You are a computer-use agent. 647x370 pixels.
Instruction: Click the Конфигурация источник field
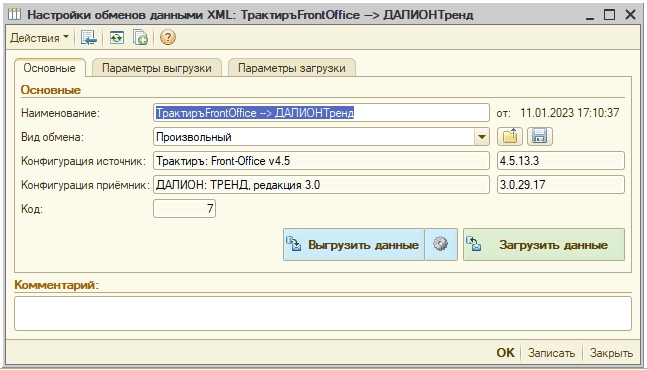point(321,160)
